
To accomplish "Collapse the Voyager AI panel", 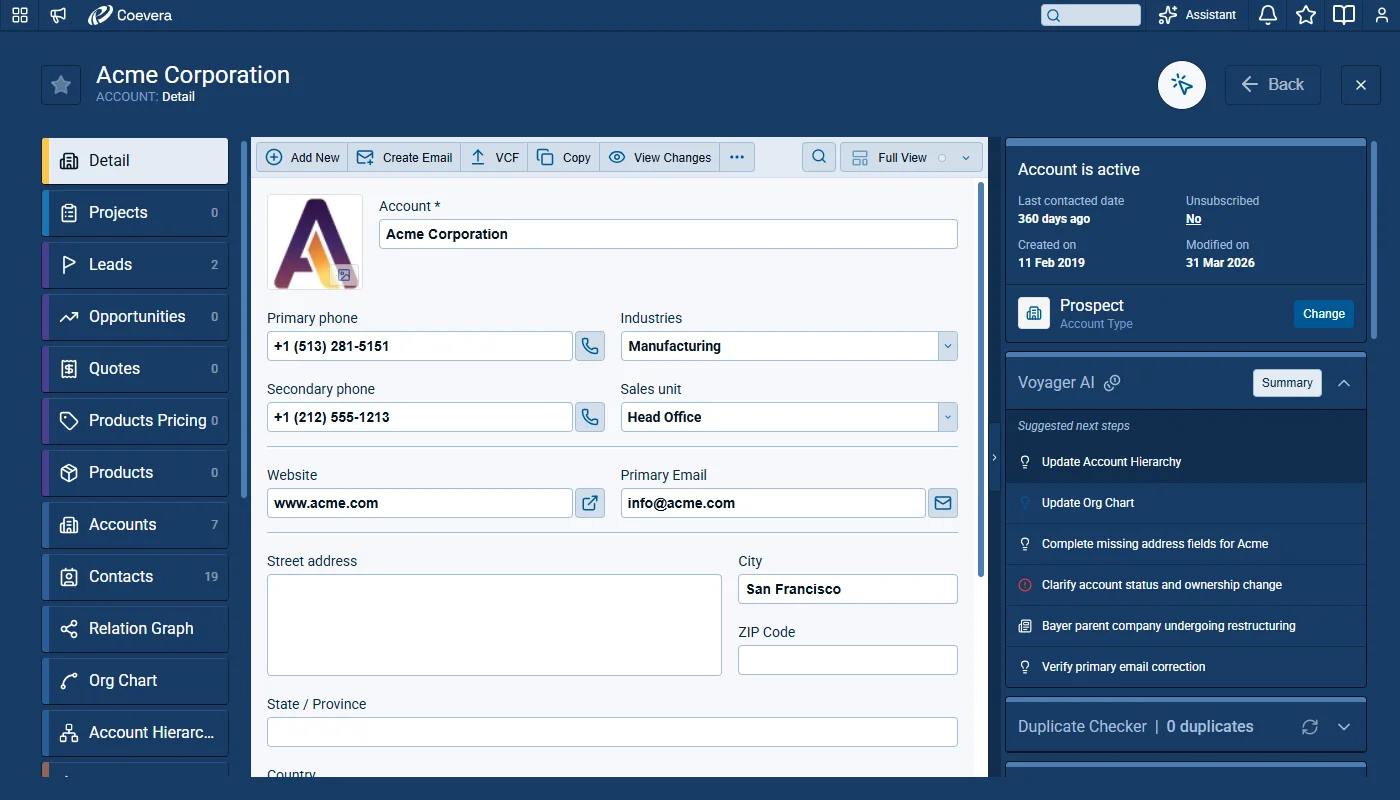I will point(1344,383).
